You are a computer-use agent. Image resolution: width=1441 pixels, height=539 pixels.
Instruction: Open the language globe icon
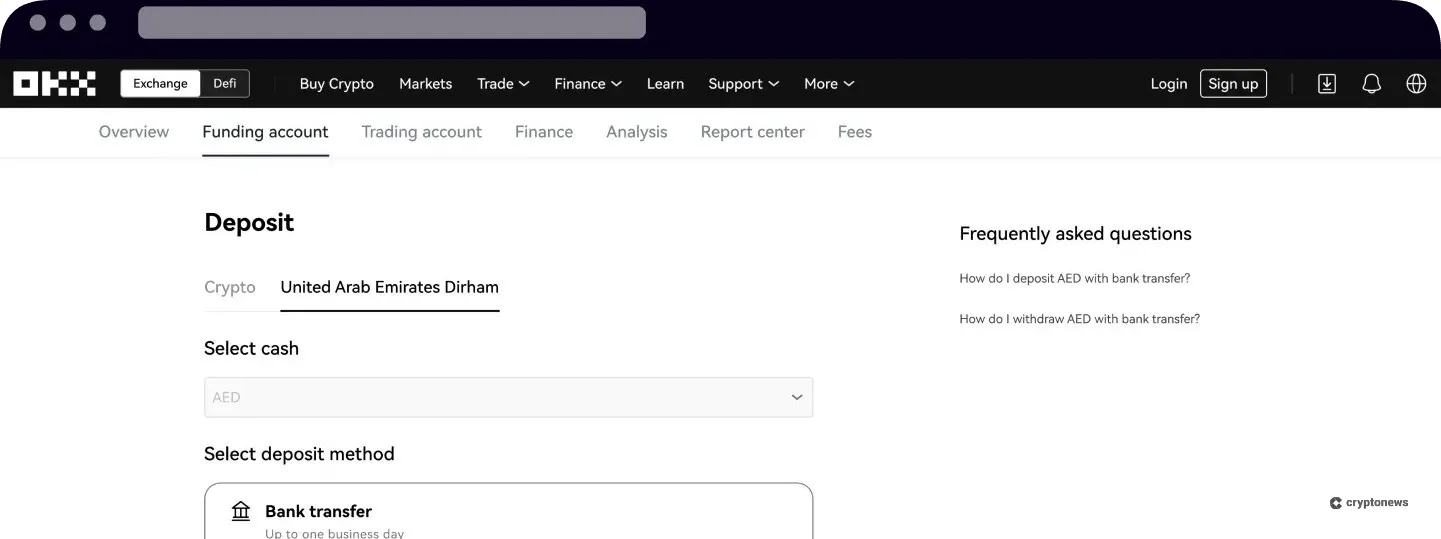(x=1416, y=84)
